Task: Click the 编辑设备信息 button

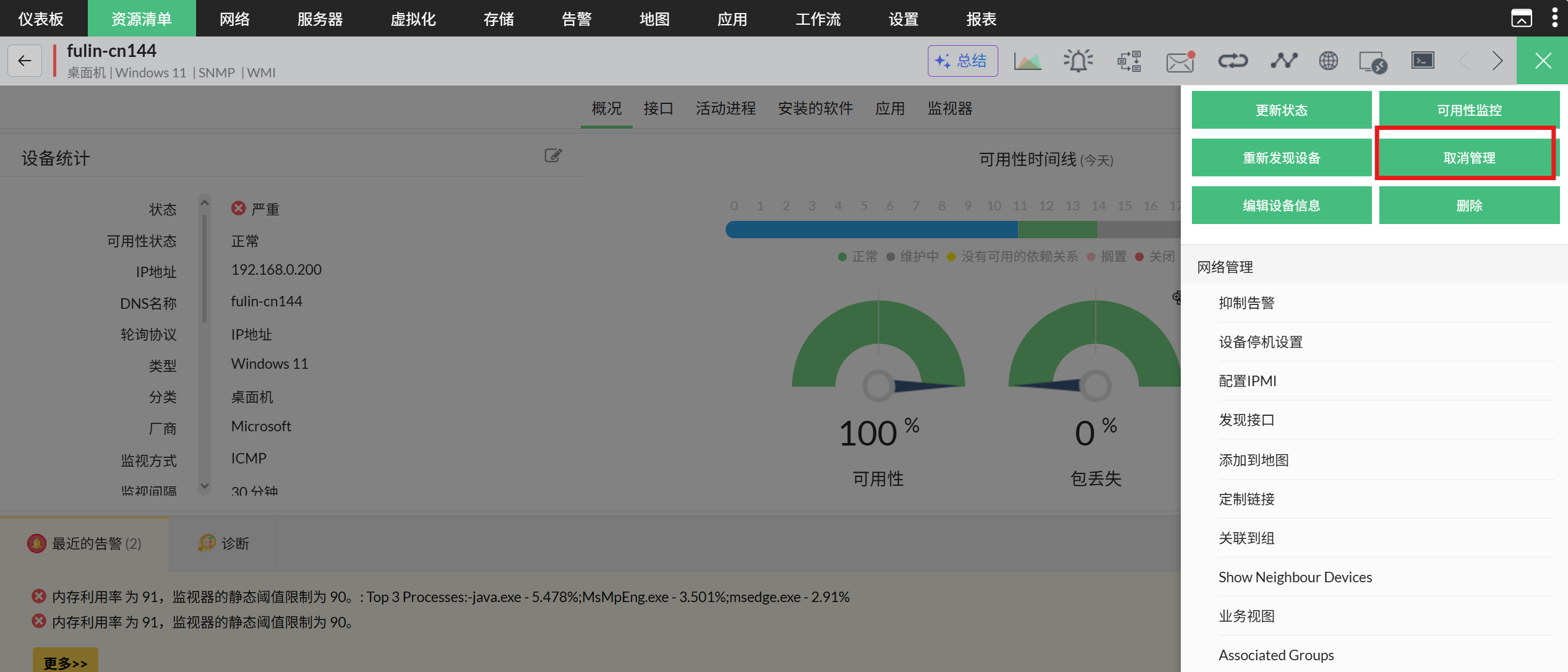Action: [1282, 205]
